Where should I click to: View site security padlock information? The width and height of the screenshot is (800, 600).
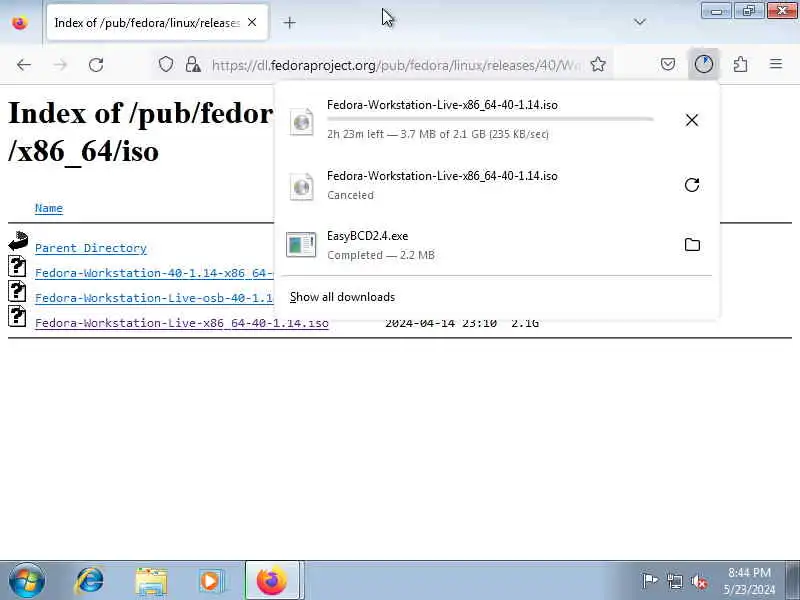pos(193,65)
